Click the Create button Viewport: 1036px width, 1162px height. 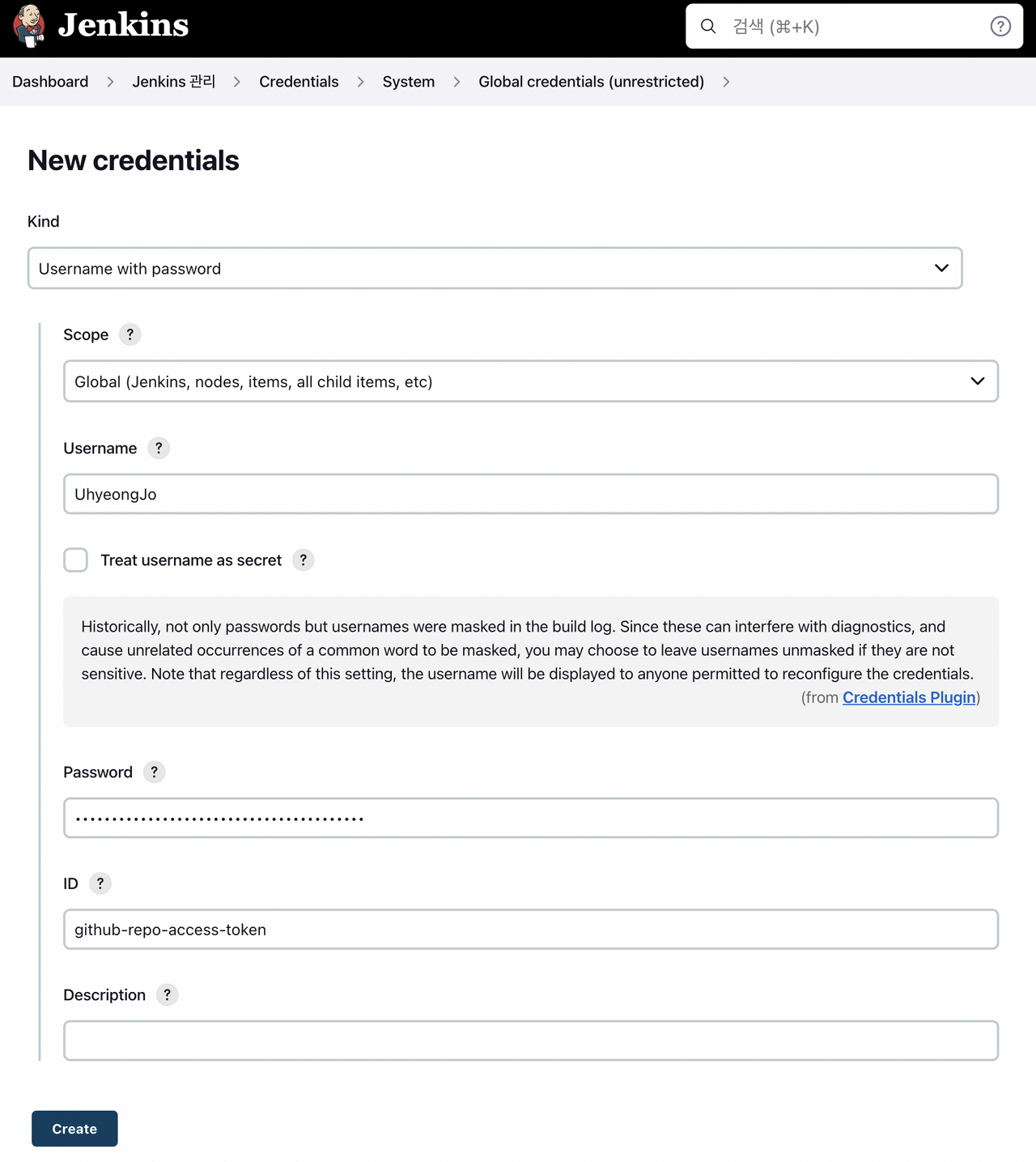[74, 1128]
